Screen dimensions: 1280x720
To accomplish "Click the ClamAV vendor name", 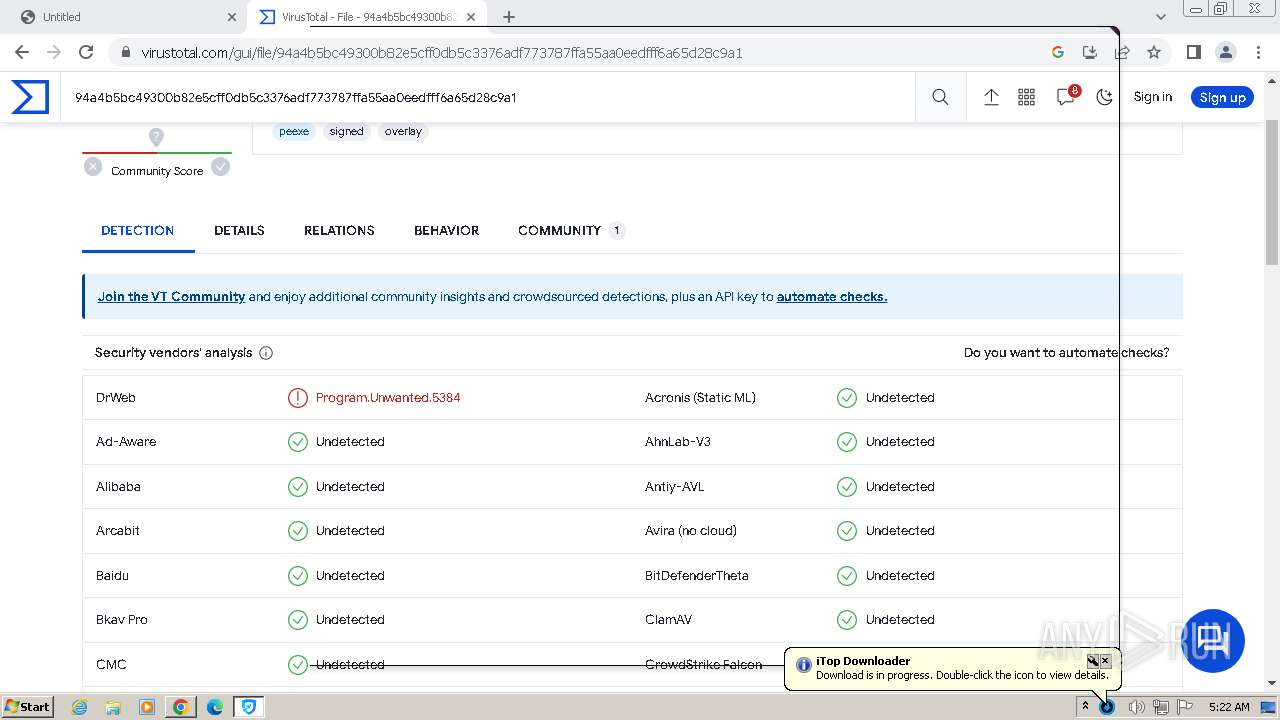I will click(668, 620).
